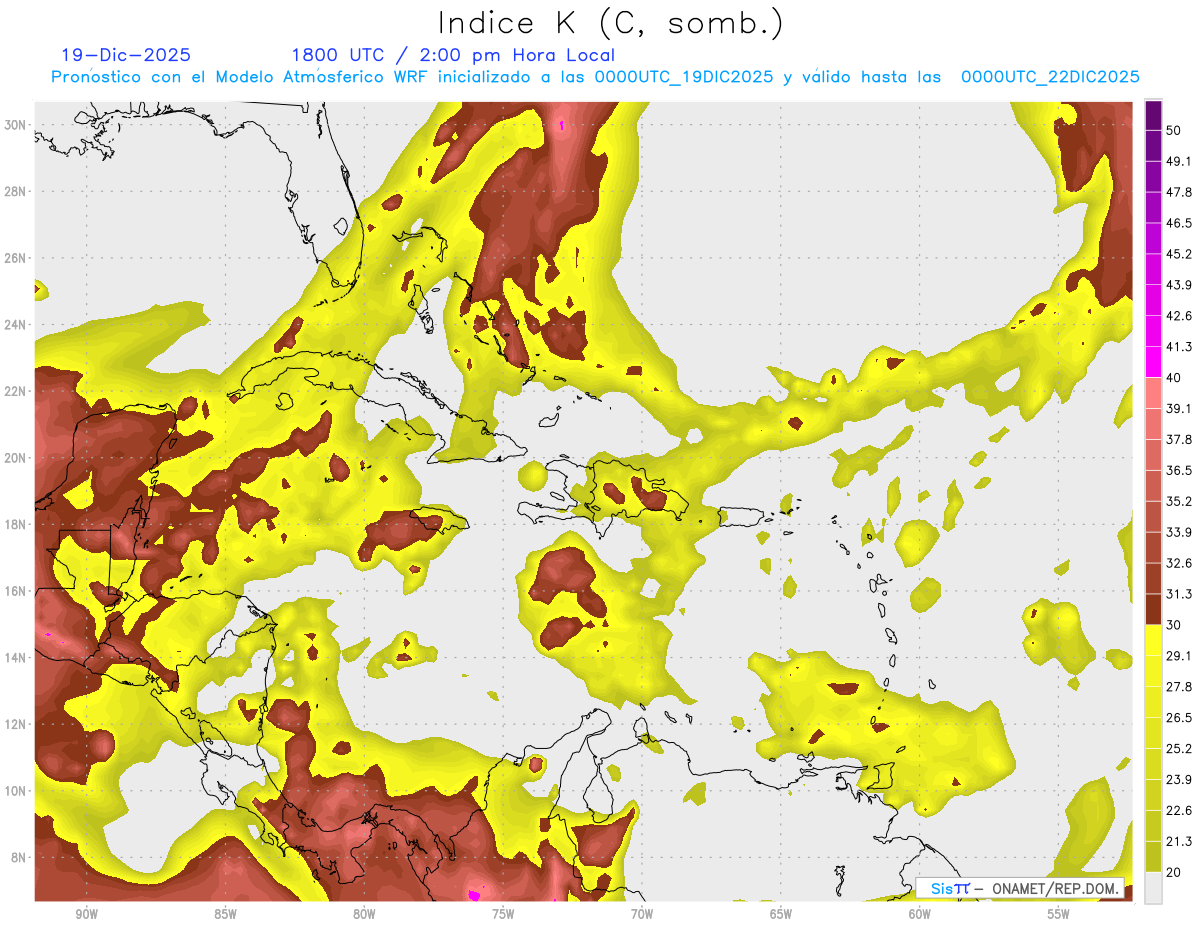Viewport: 1200px width, 927px height.
Task: Click the "24N" latitude label
Action: pyautogui.click(x=15, y=325)
